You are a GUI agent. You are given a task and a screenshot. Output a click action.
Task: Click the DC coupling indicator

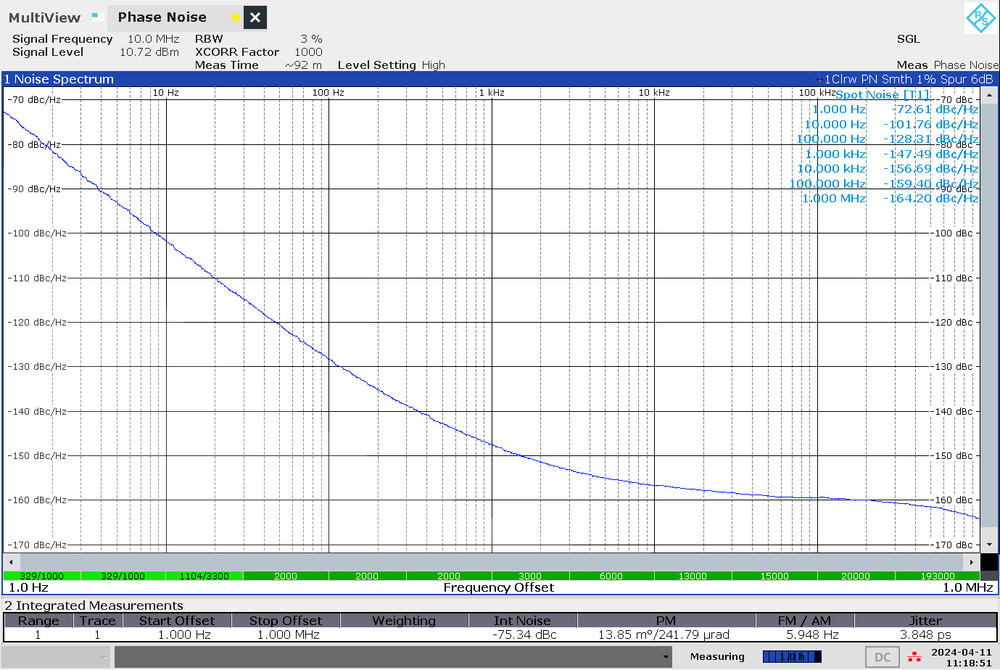[x=882, y=657]
